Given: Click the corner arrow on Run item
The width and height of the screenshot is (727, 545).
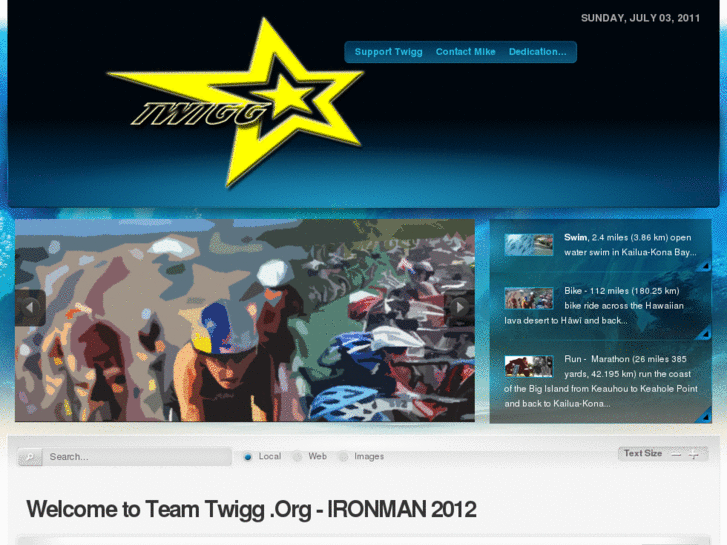Looking at the screenshot, I should [x=705, y=417].
